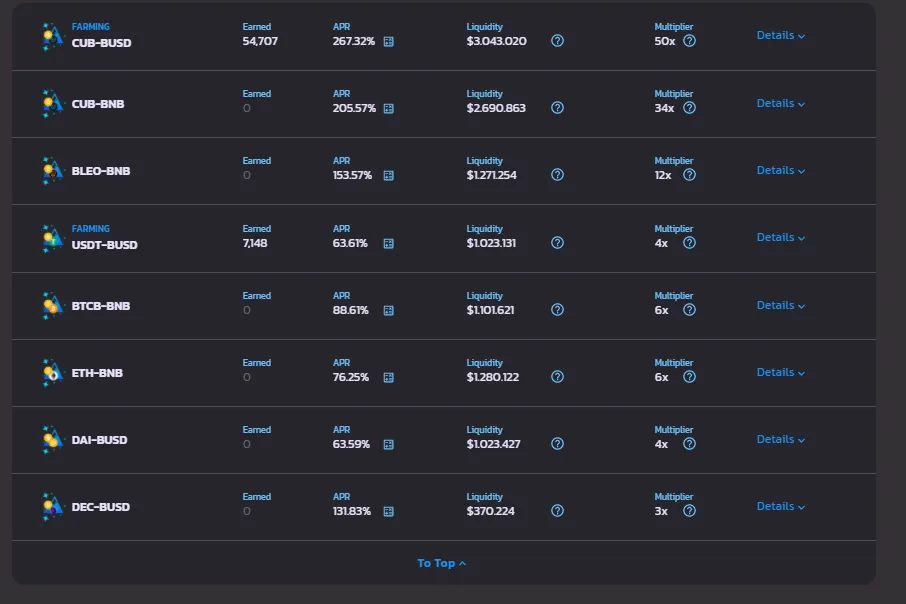This screenshot has height=604, width=906.
Task: Show liquidity help for DEC-BUSD
Action: click(x=558, y=511)
